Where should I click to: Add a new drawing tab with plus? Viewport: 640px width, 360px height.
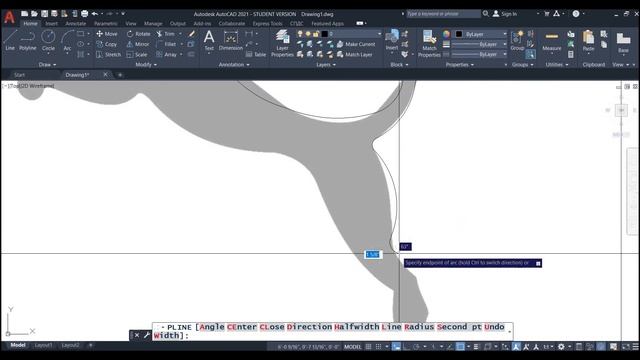120,75
